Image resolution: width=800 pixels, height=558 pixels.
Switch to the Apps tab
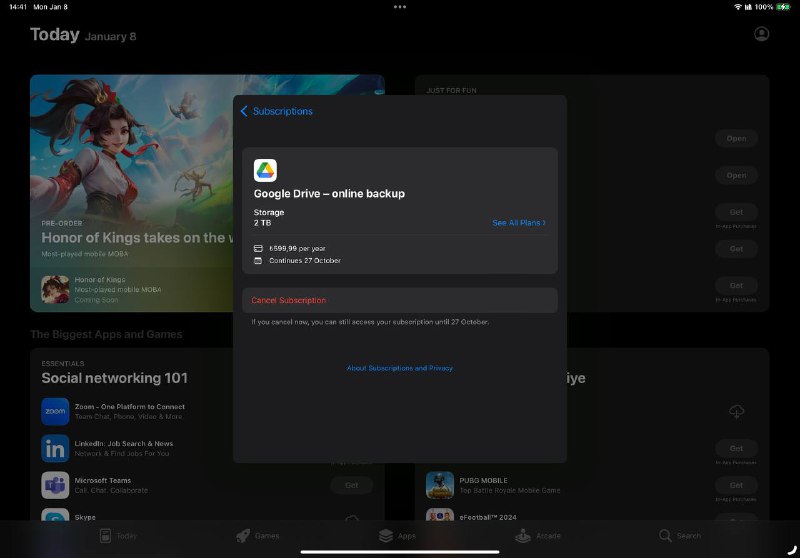point(397,536)
